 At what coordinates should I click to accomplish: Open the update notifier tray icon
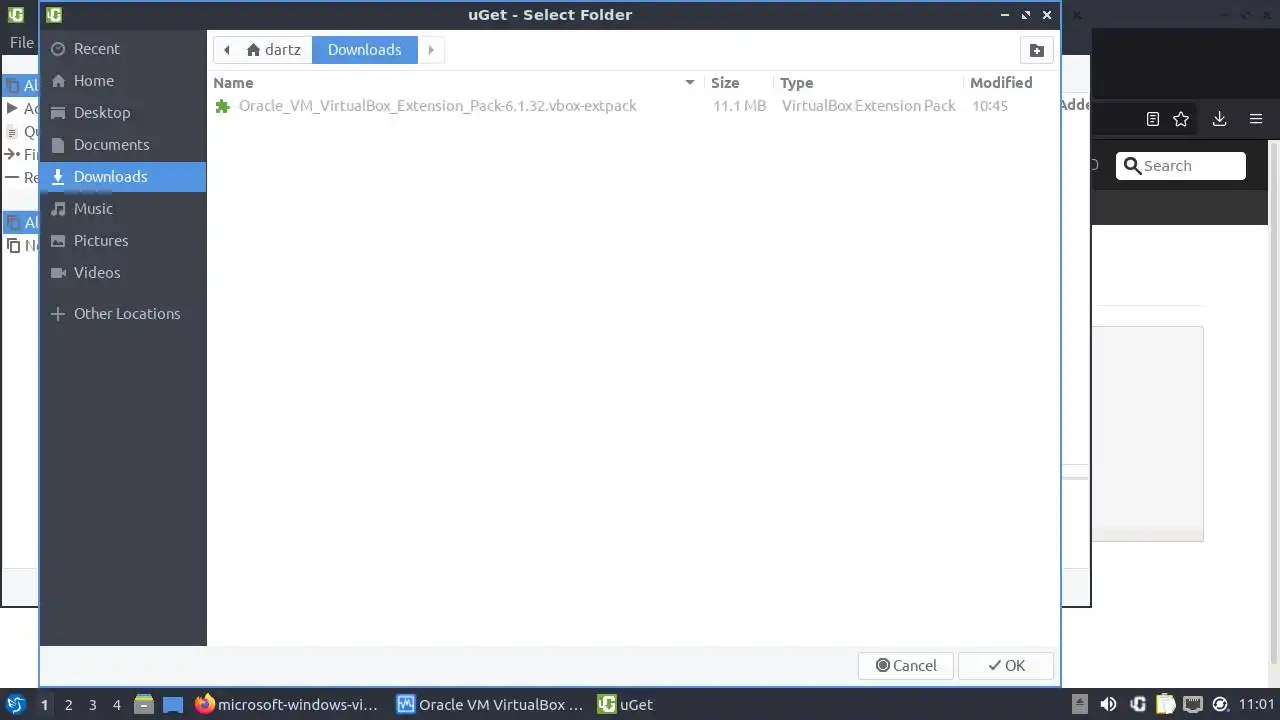point(1220,705)
